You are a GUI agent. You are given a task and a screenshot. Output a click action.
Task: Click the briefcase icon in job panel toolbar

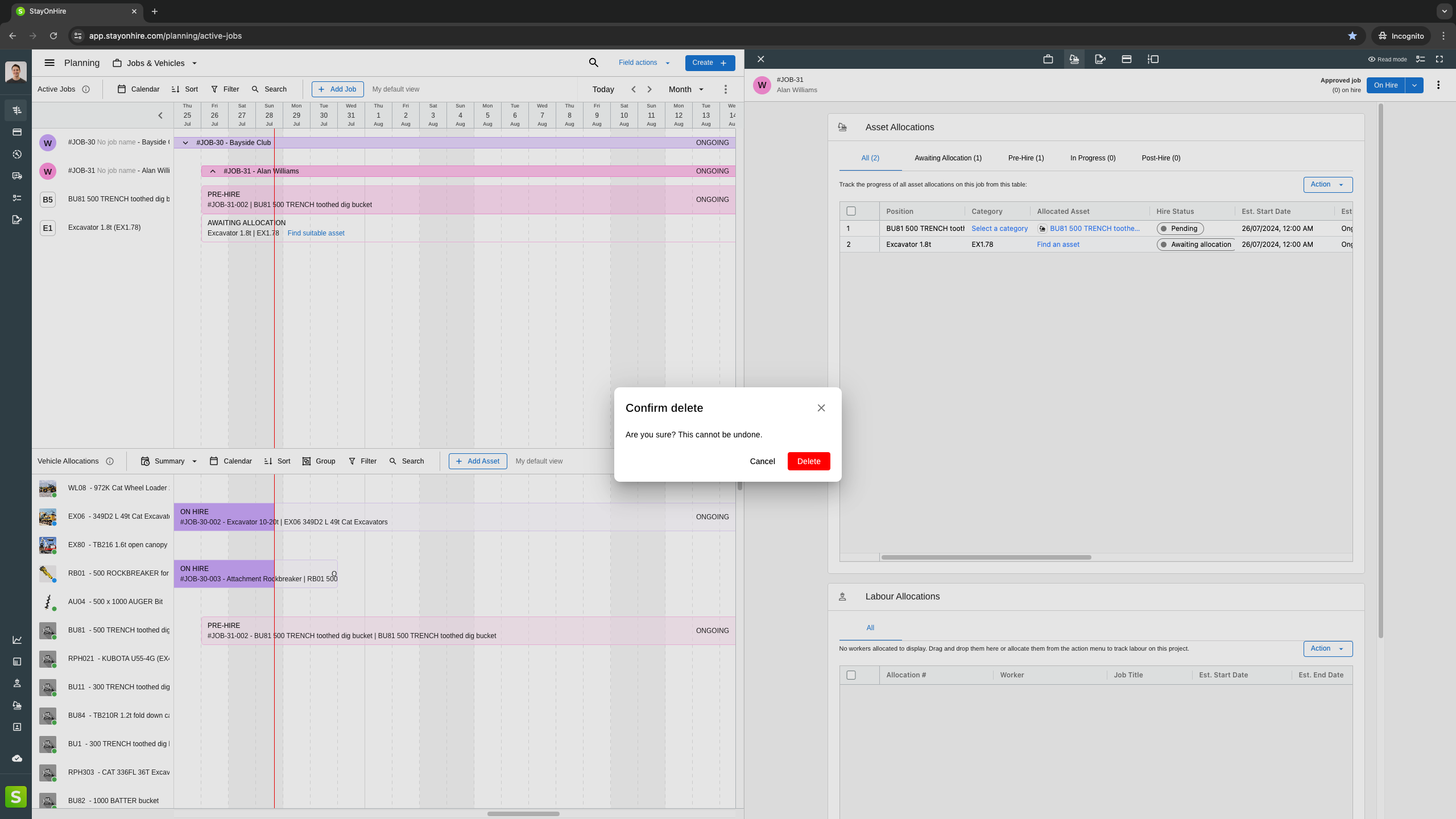coord(1048,59)
